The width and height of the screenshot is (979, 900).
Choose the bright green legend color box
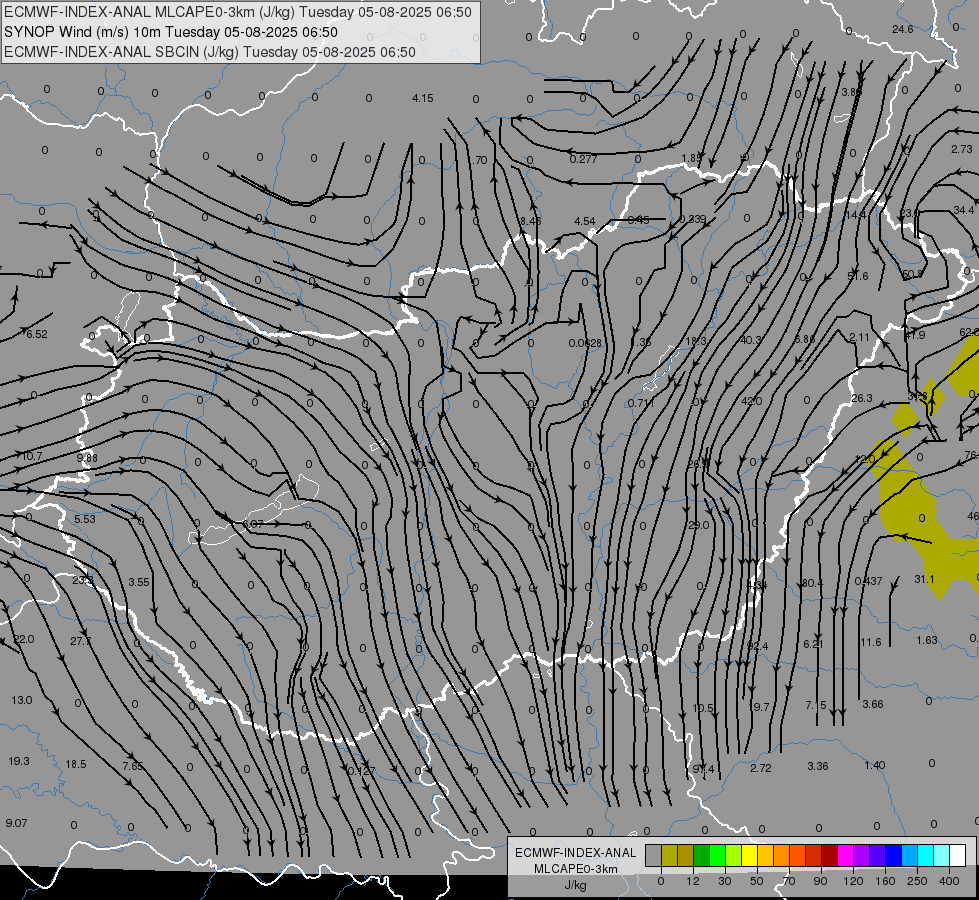717,855
